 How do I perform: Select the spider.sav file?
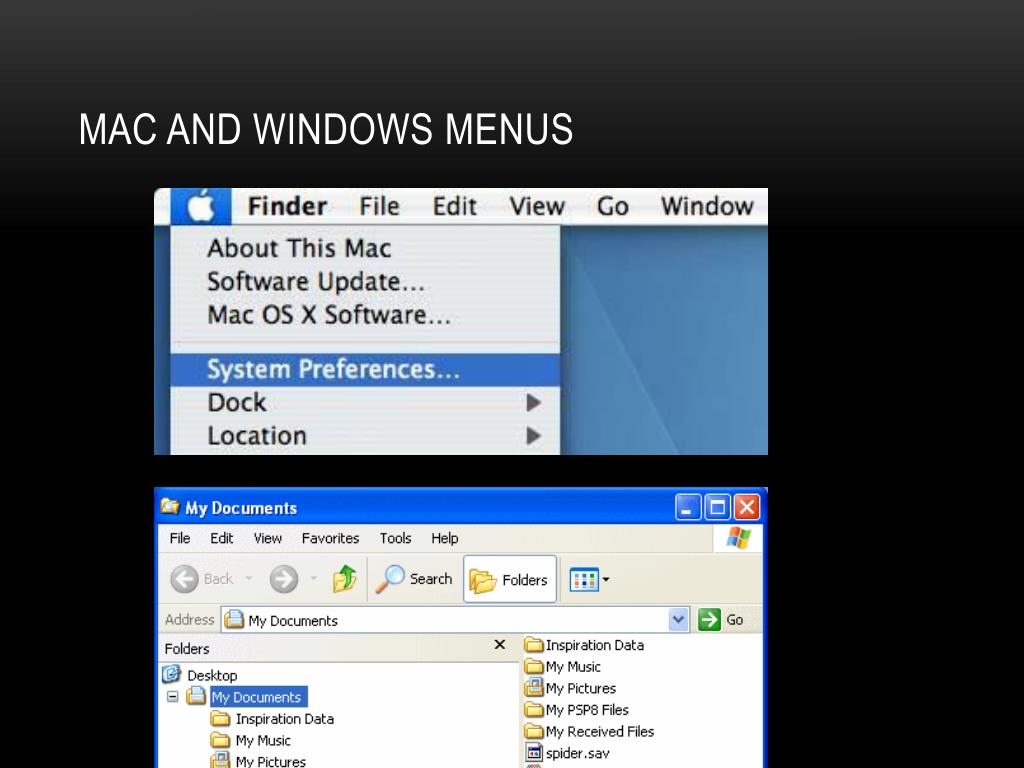pos(568,753)
